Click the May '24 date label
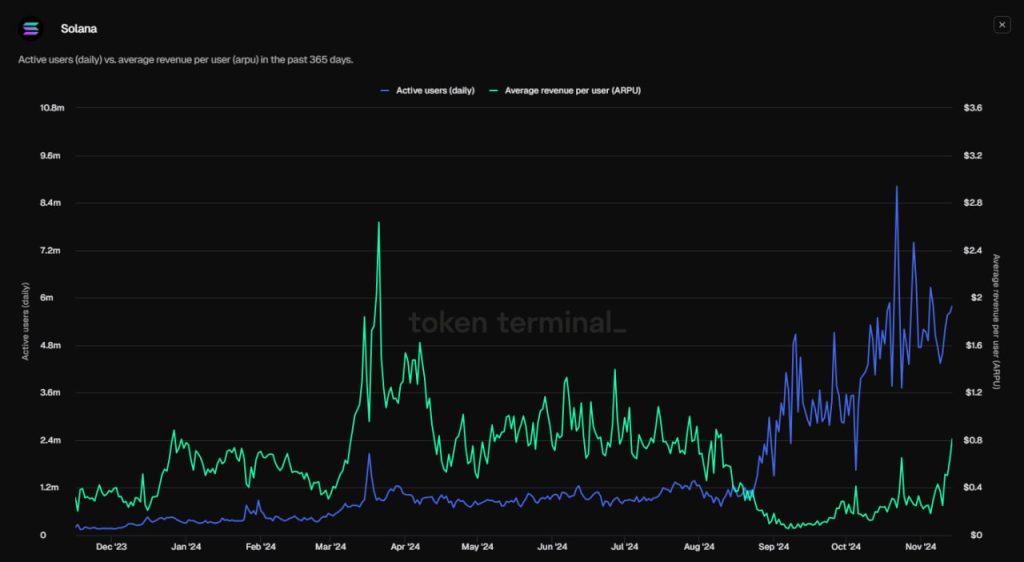 click(478, 547)
